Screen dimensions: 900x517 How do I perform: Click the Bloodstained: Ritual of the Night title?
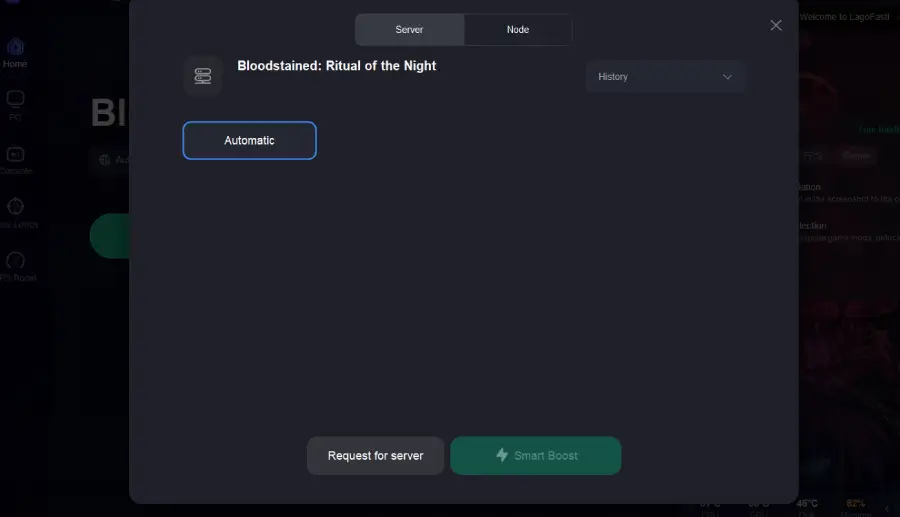(x=336, y=66)
